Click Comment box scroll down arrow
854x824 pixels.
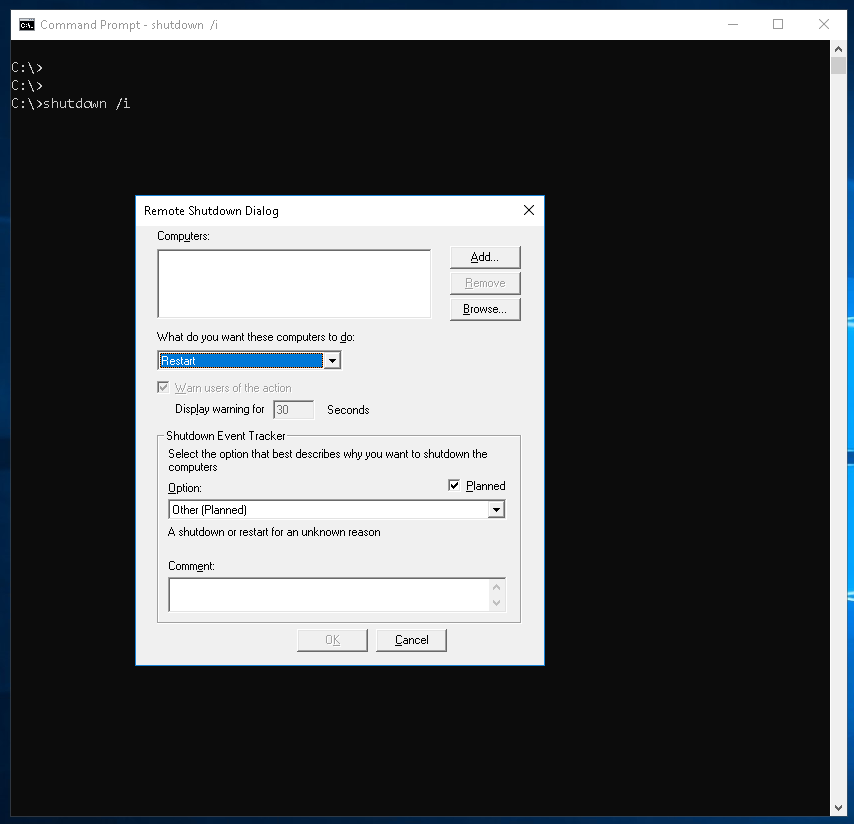point(496,603)
